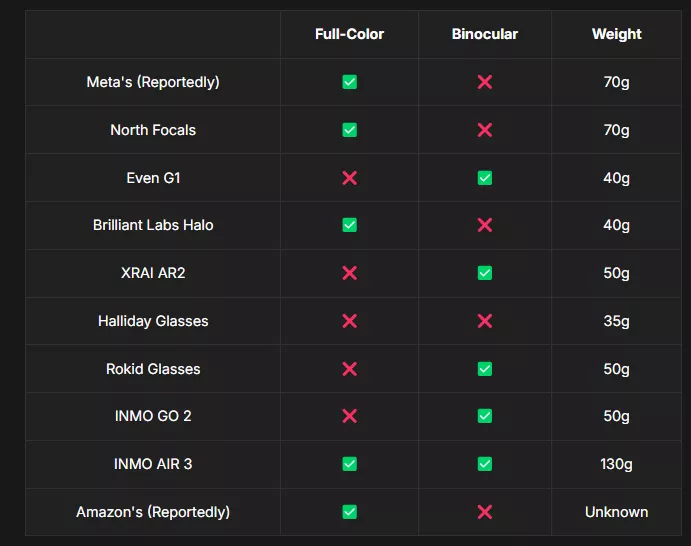691x546 pixels.
Task: Click the Binocular column header
Action: pos(485,34)
